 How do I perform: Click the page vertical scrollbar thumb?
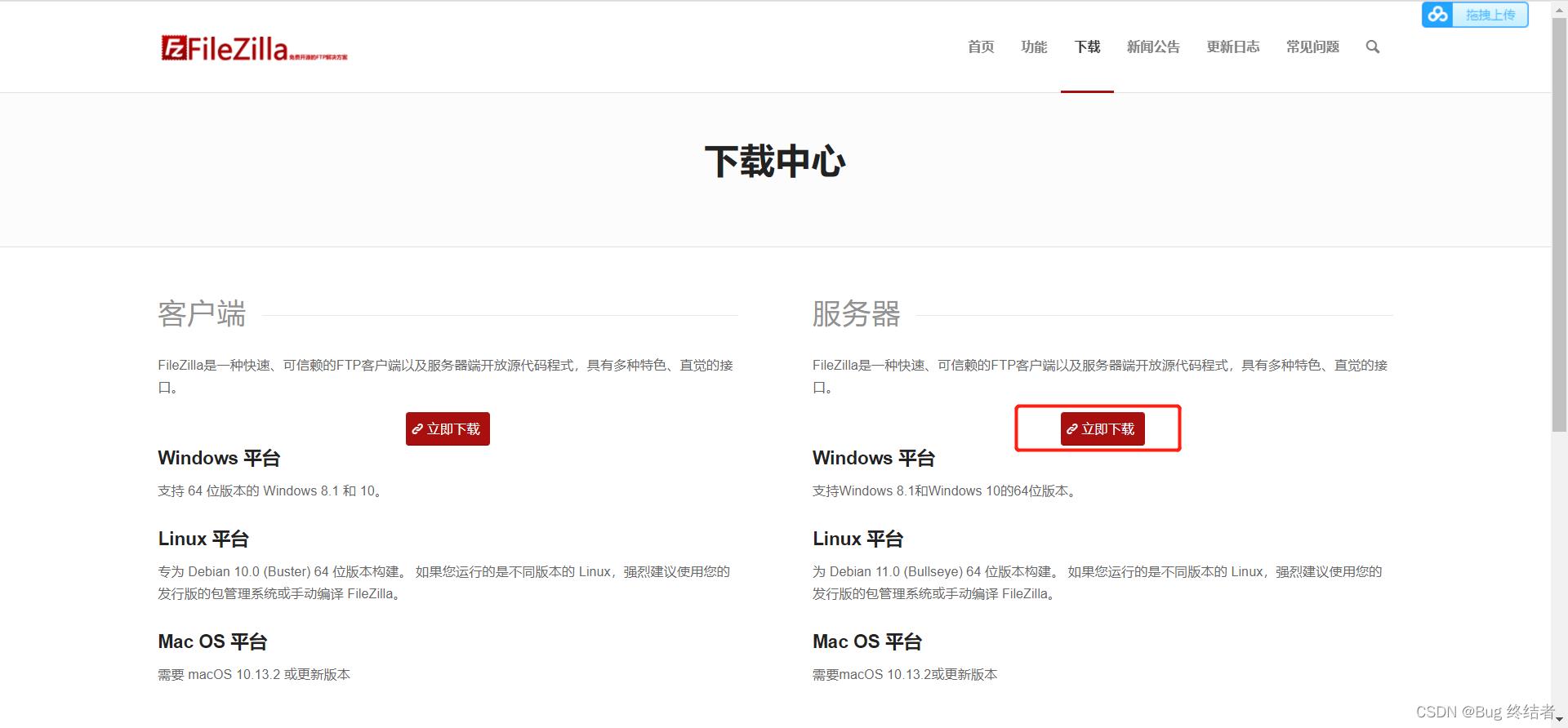pos(1559,224)
